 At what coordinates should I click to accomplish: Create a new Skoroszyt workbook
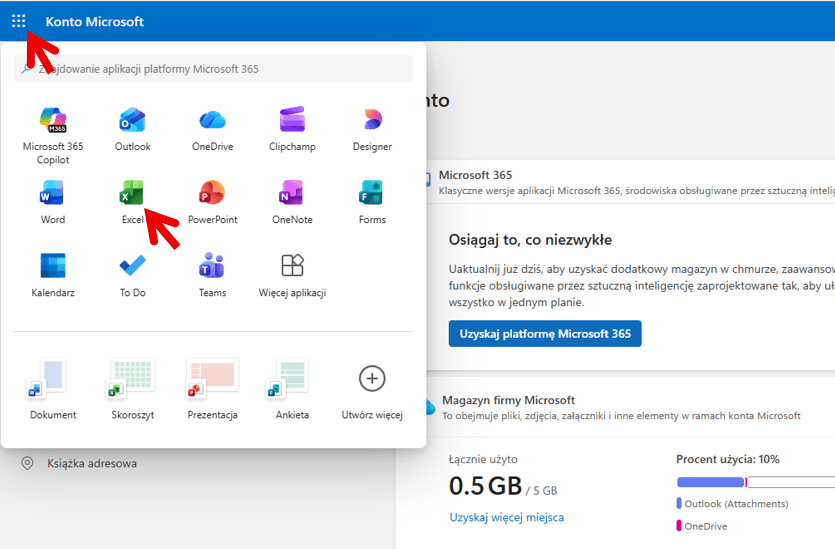133,389
